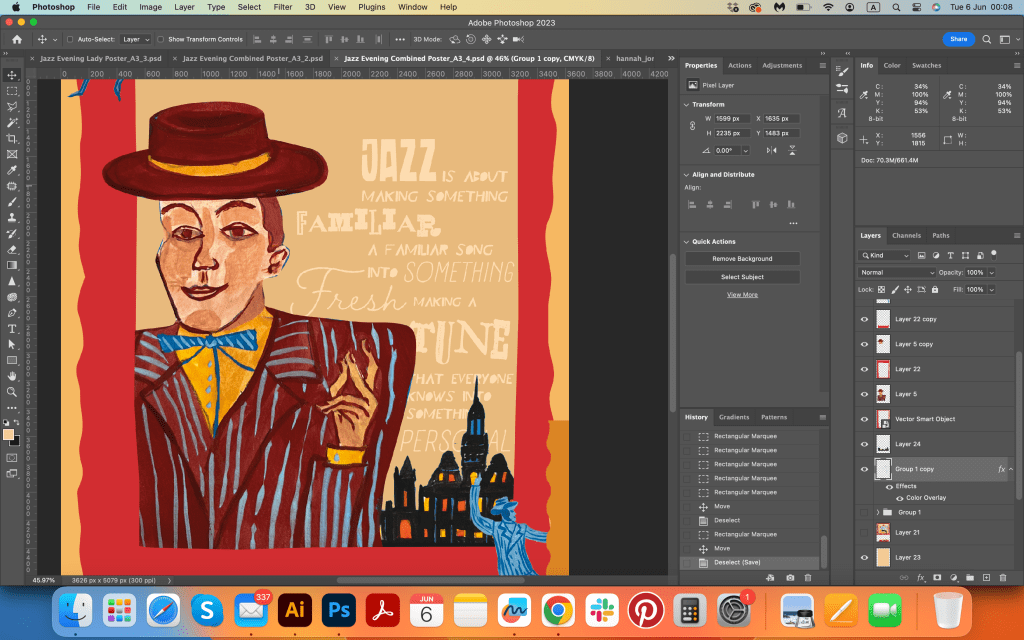The image size is (1024, 640).
Task: Choose the Hand tool
Action: (x=12, y=375)
